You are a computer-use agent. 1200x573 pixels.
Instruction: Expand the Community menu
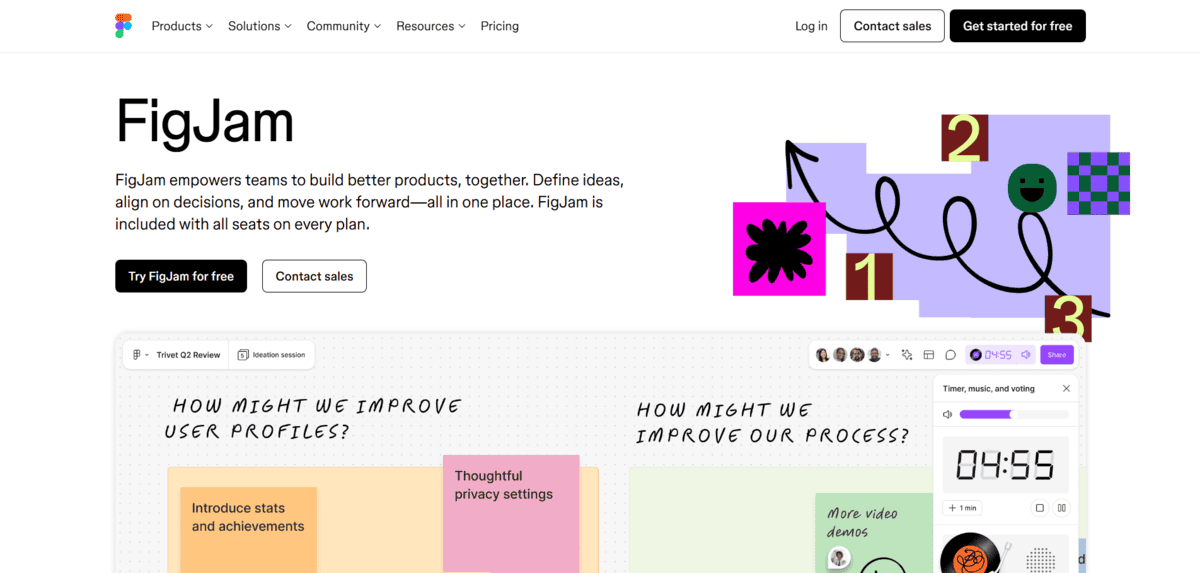tap(344, 26)
